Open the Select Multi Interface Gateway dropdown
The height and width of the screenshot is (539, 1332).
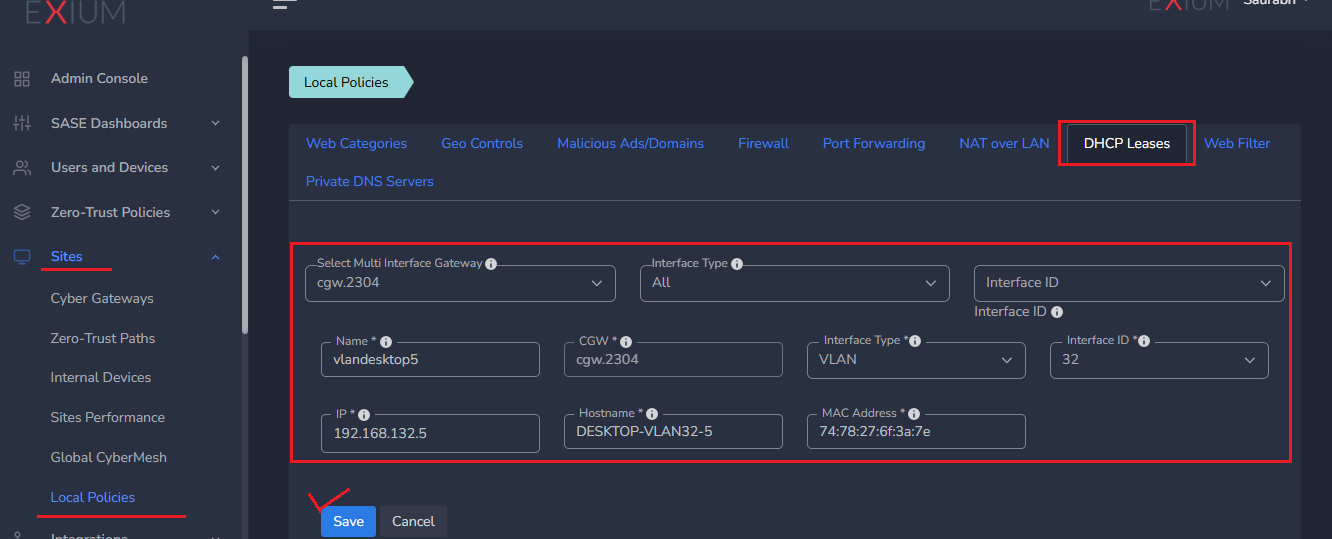460,283
